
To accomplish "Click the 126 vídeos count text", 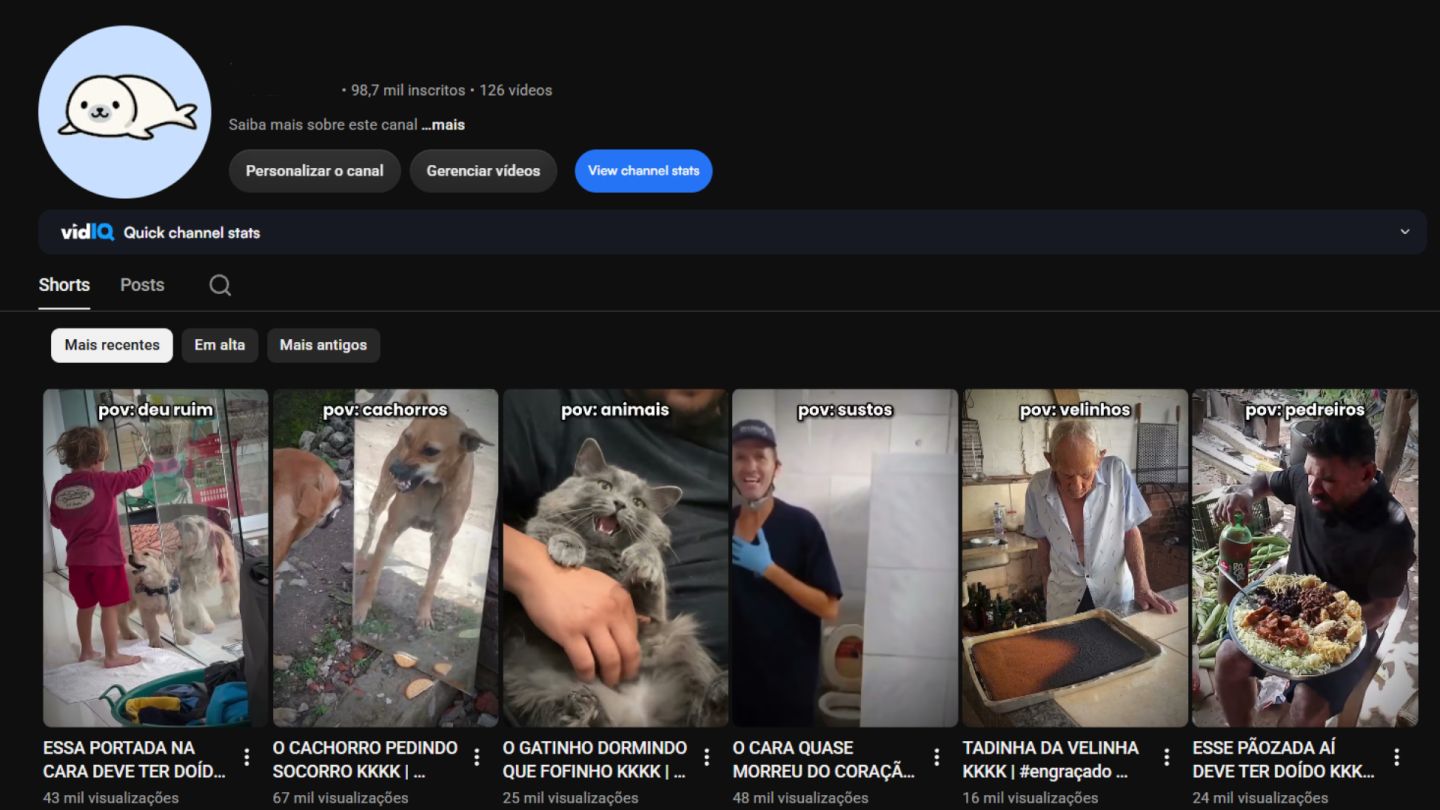I will point(516,90).
